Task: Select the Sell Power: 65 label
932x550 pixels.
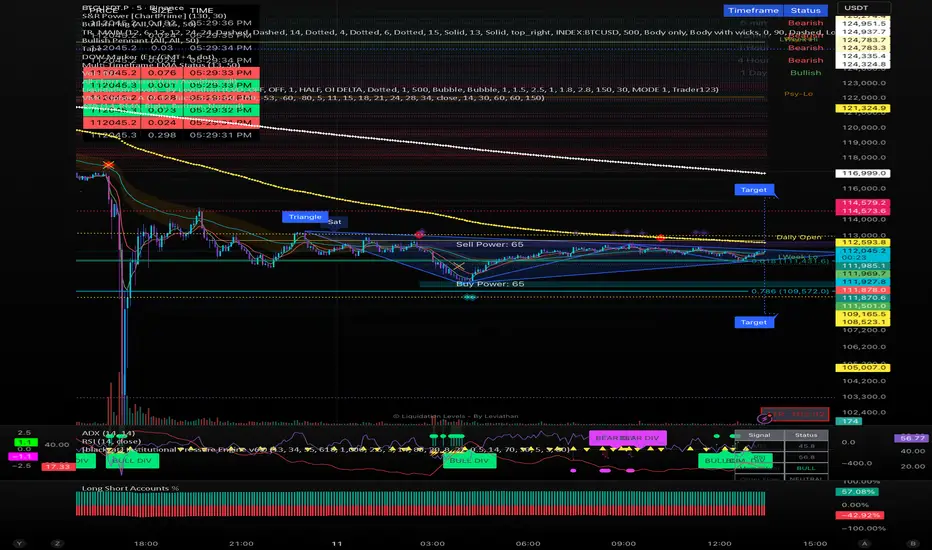Action: [490, 244]
